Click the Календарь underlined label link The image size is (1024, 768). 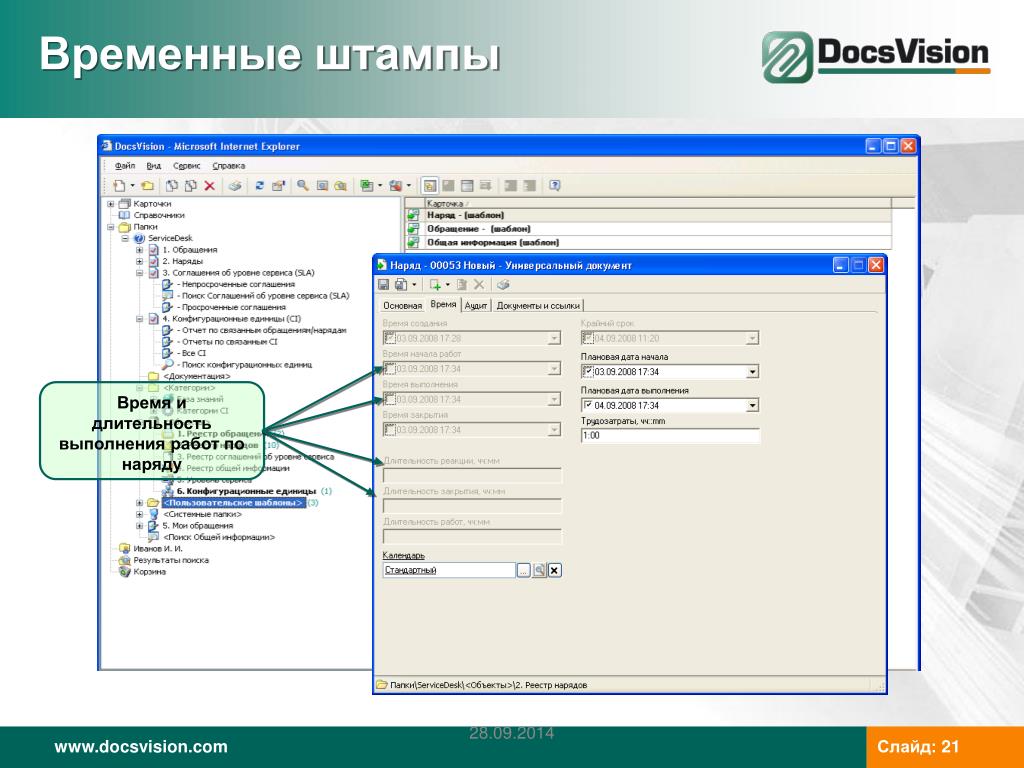(x=404, y=555)
